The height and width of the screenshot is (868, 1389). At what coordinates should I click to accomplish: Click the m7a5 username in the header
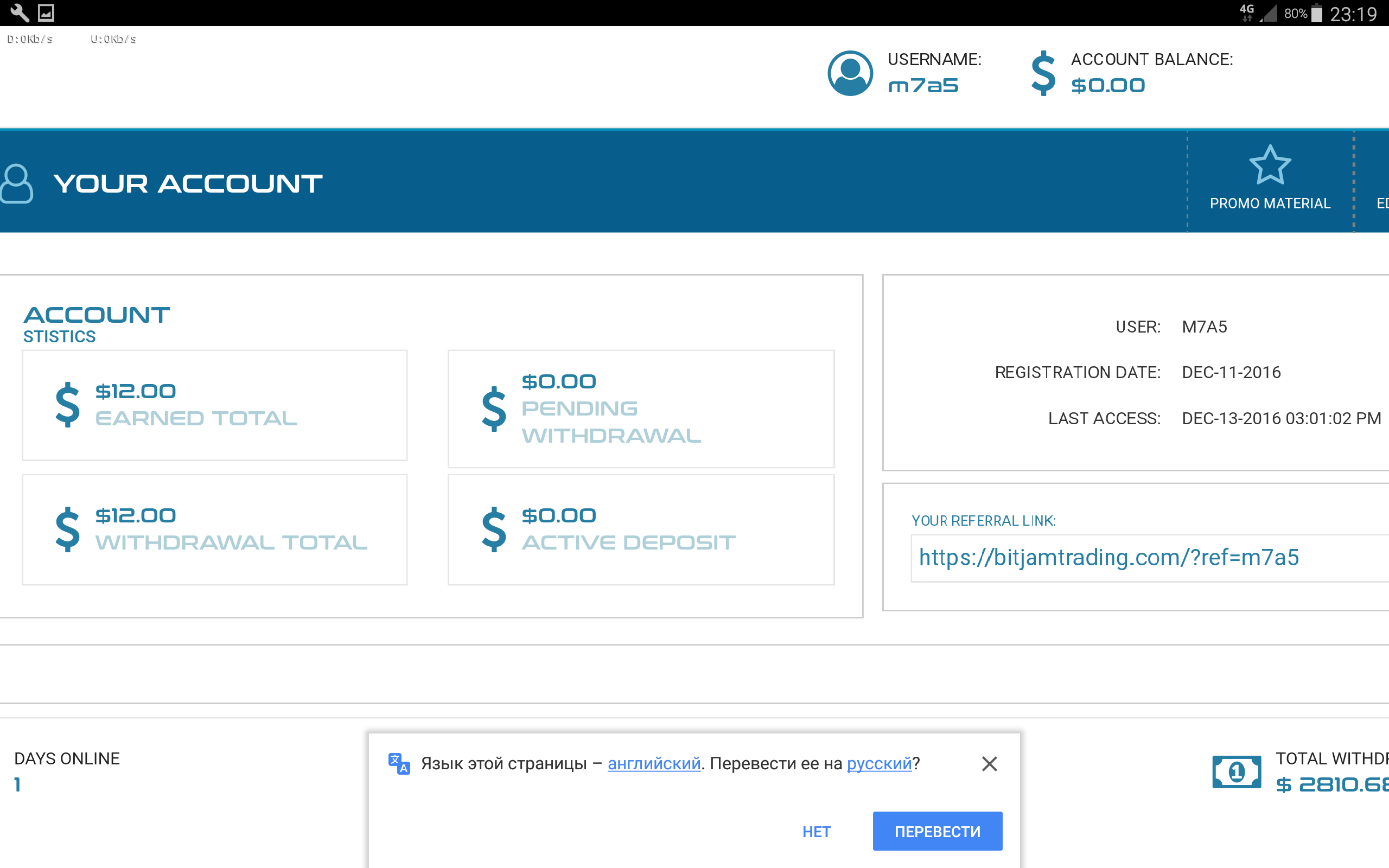coord(923,86)
